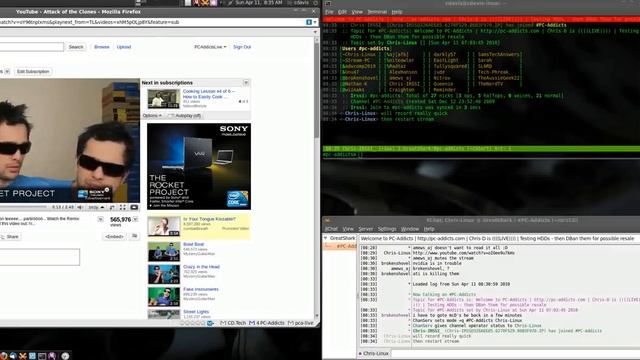Open the dropdown arrow beside Edit Subscription
This screenshot has width=640, height=360.
[7, 71]
